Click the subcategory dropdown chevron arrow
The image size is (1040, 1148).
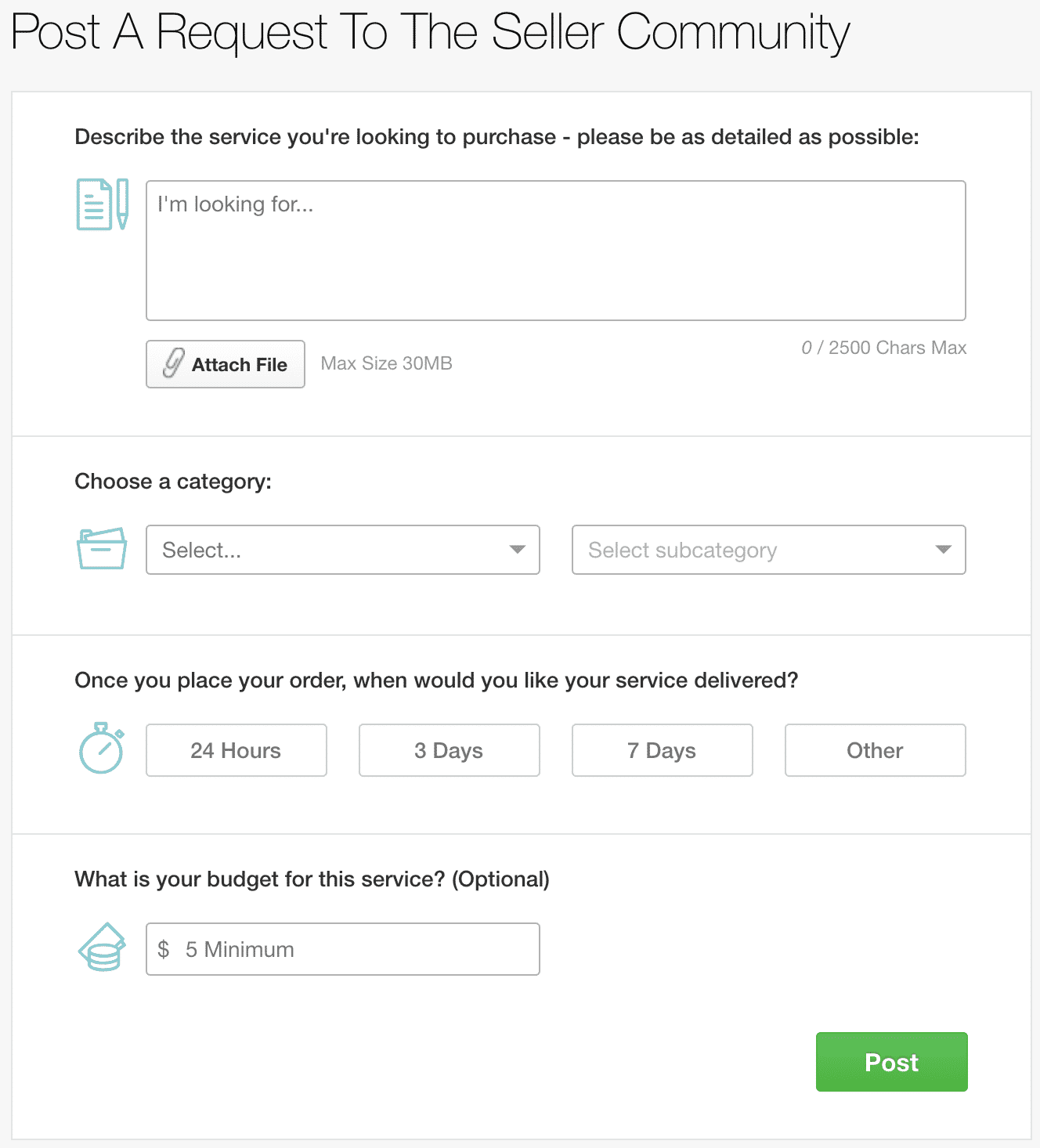(x=943, y=550)
